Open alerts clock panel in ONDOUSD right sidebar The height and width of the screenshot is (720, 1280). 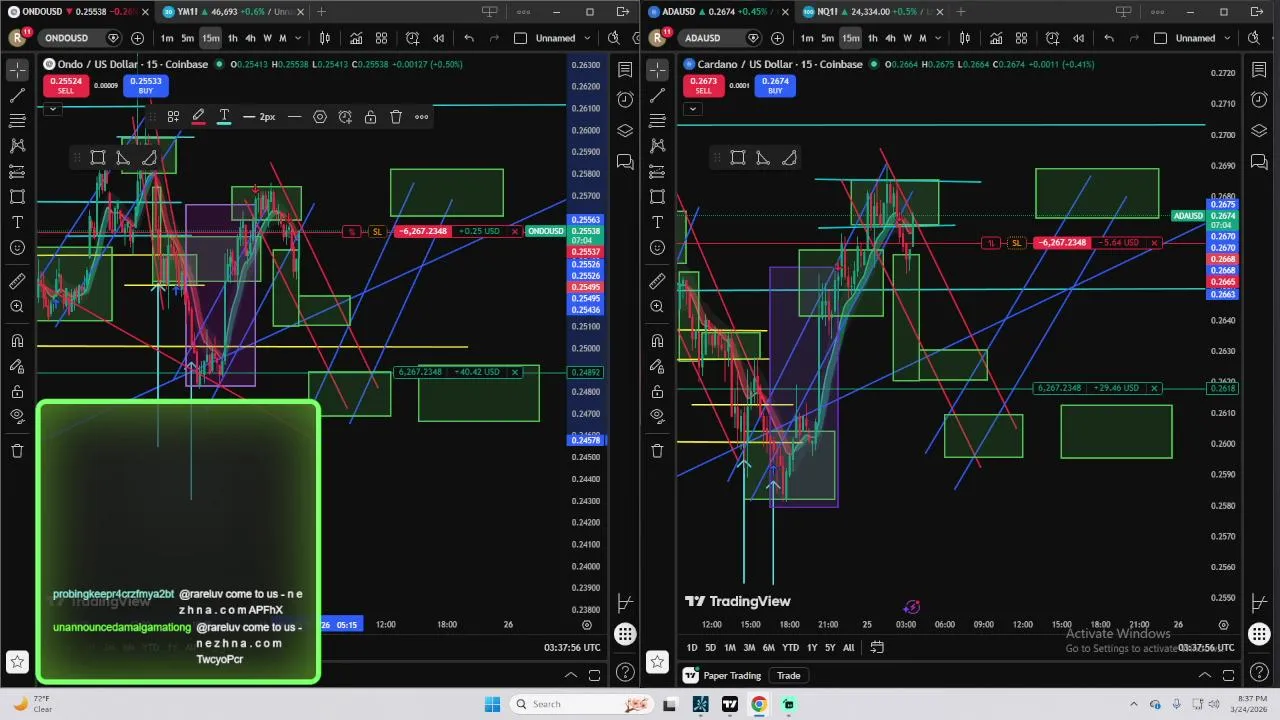click(x=625, y=100)
